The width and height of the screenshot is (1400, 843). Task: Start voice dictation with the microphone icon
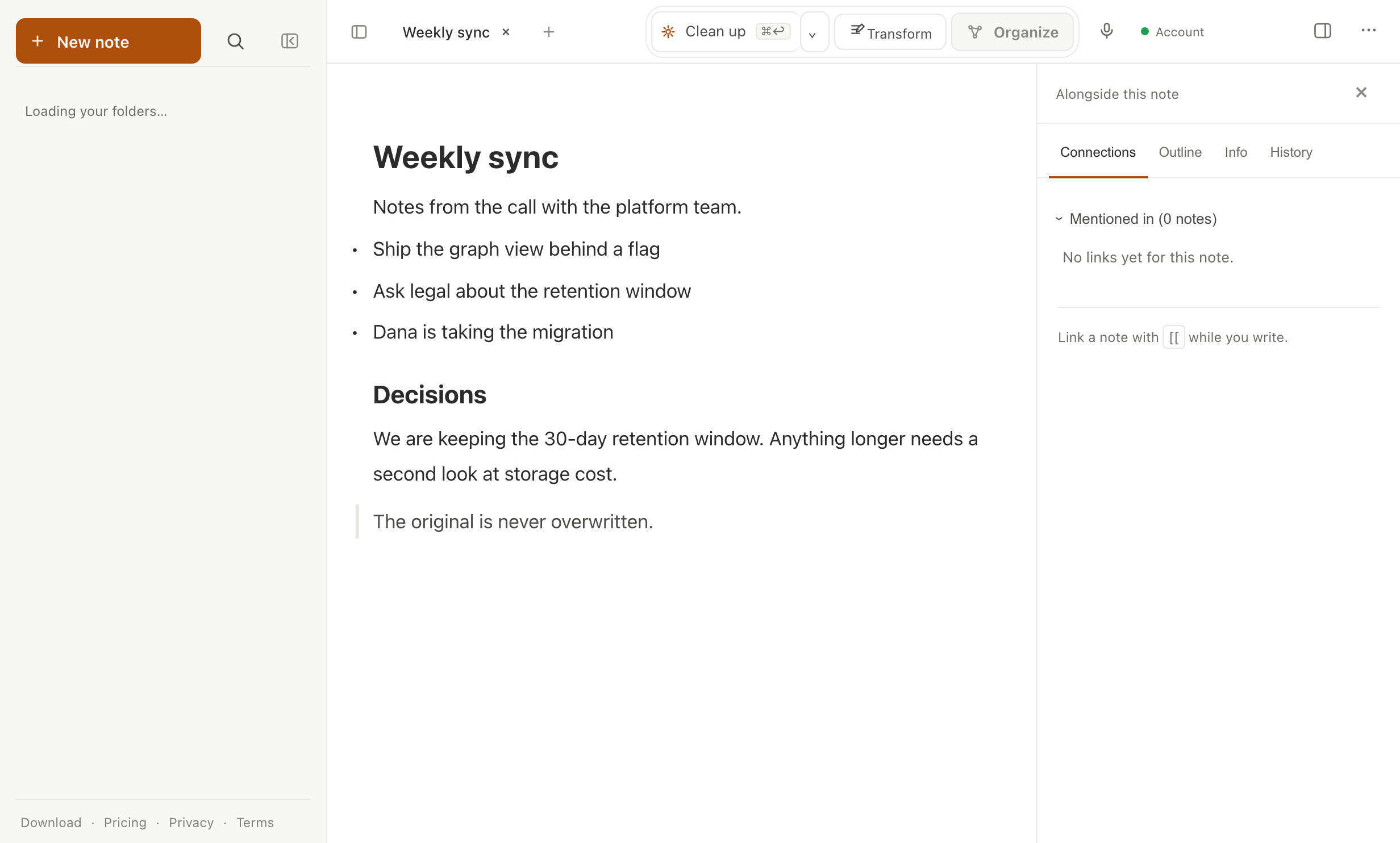tap(1106, 31)
